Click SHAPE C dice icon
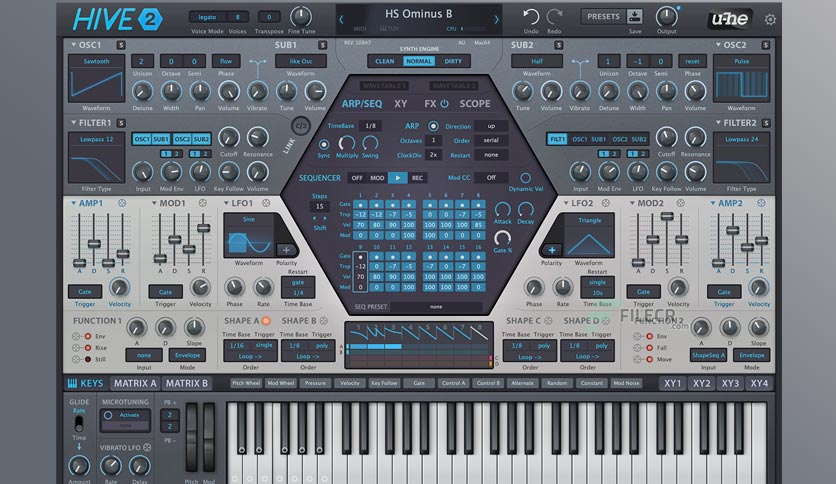Image resolution: width=836 pixels, height=484 pixels. (x=548, y=320)
